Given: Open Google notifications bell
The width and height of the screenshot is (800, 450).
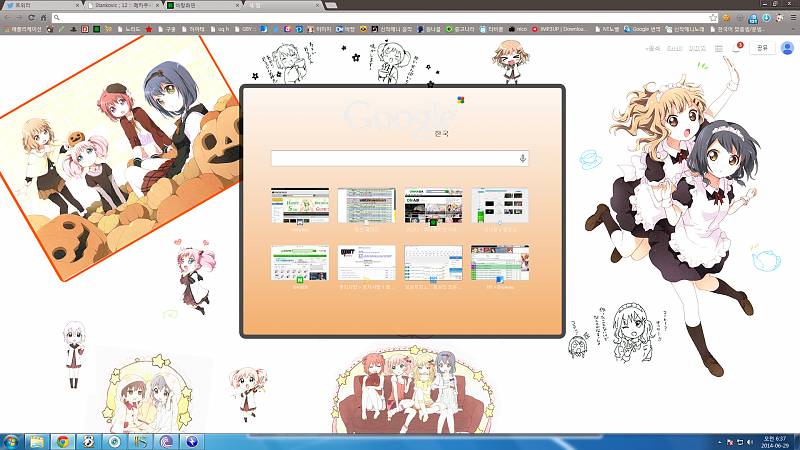Looking at the screenshot, I should (x=739, y=47).
